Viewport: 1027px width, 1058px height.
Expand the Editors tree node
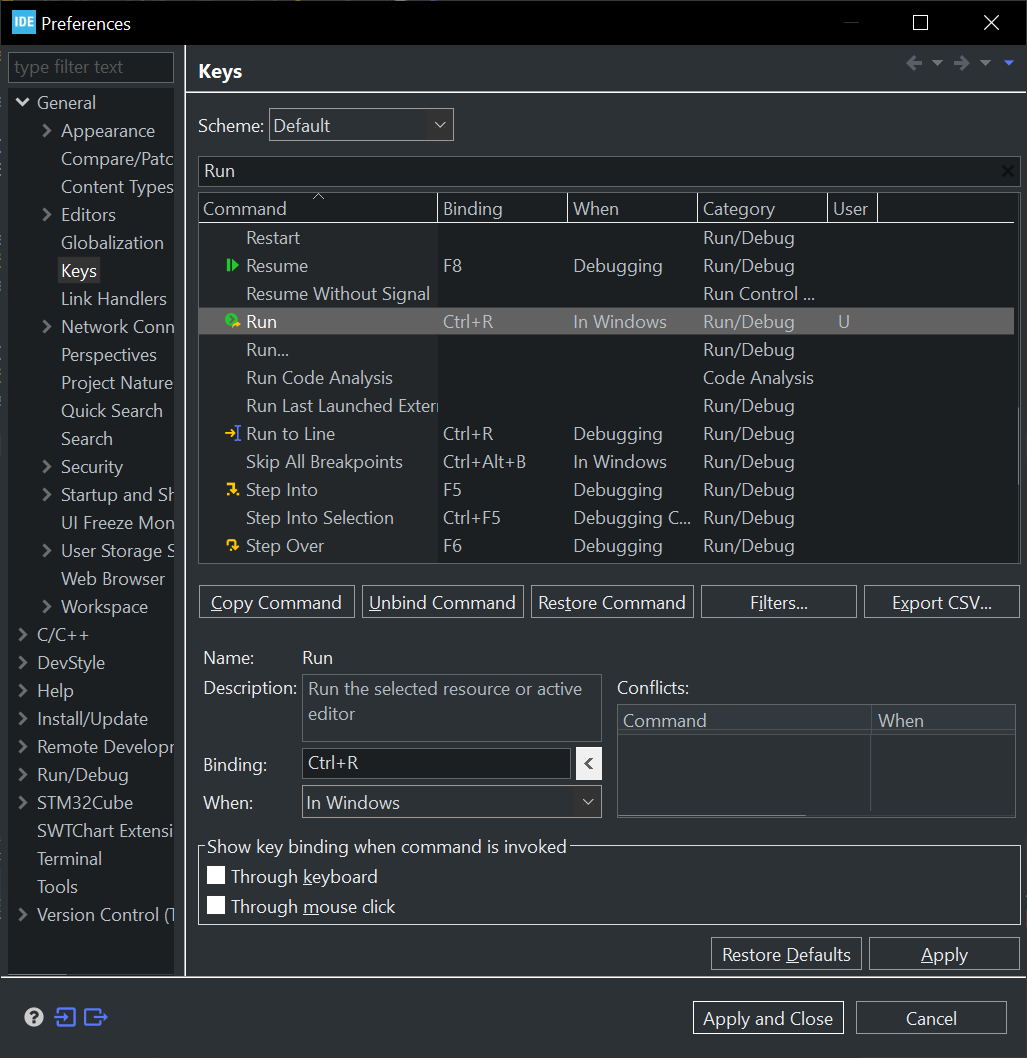[47, 215]
